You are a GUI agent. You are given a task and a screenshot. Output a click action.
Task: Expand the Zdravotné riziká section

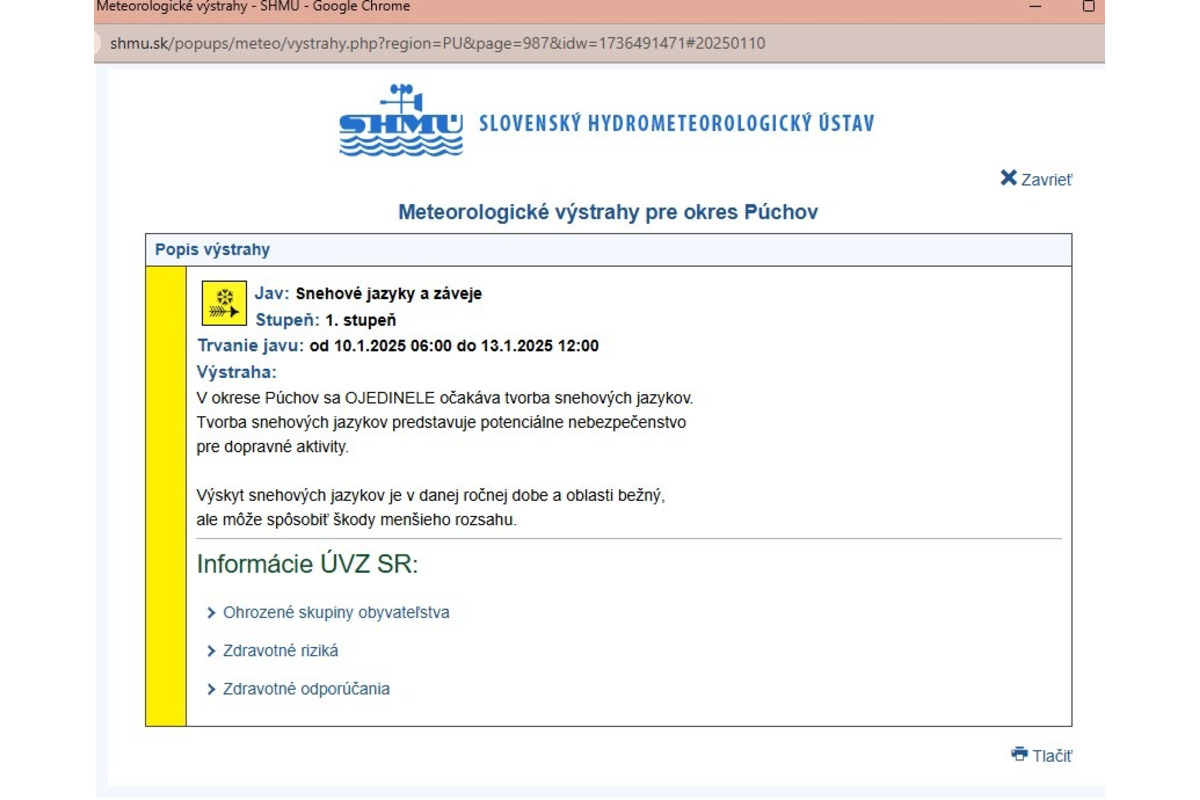pyautogui.click(x=280, y=651)
